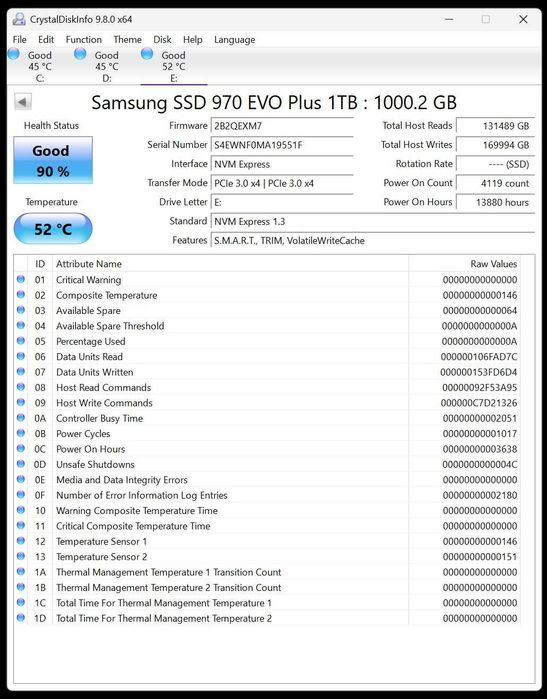Viewport: 547px width, 699px height.
Task: Click status dot for Temperature Sensor 1
Action: point(21,541)
